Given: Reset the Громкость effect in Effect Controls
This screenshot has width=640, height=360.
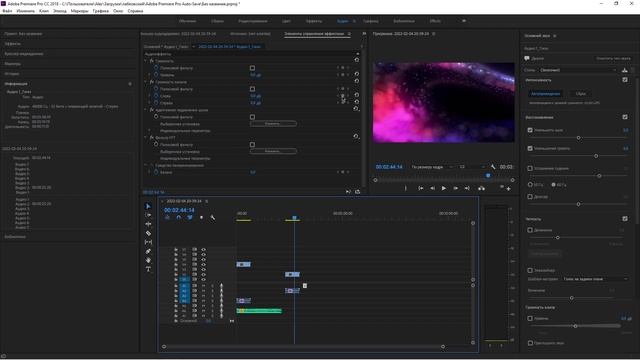Looking at the screenshot, I should [x=356, y=60].
